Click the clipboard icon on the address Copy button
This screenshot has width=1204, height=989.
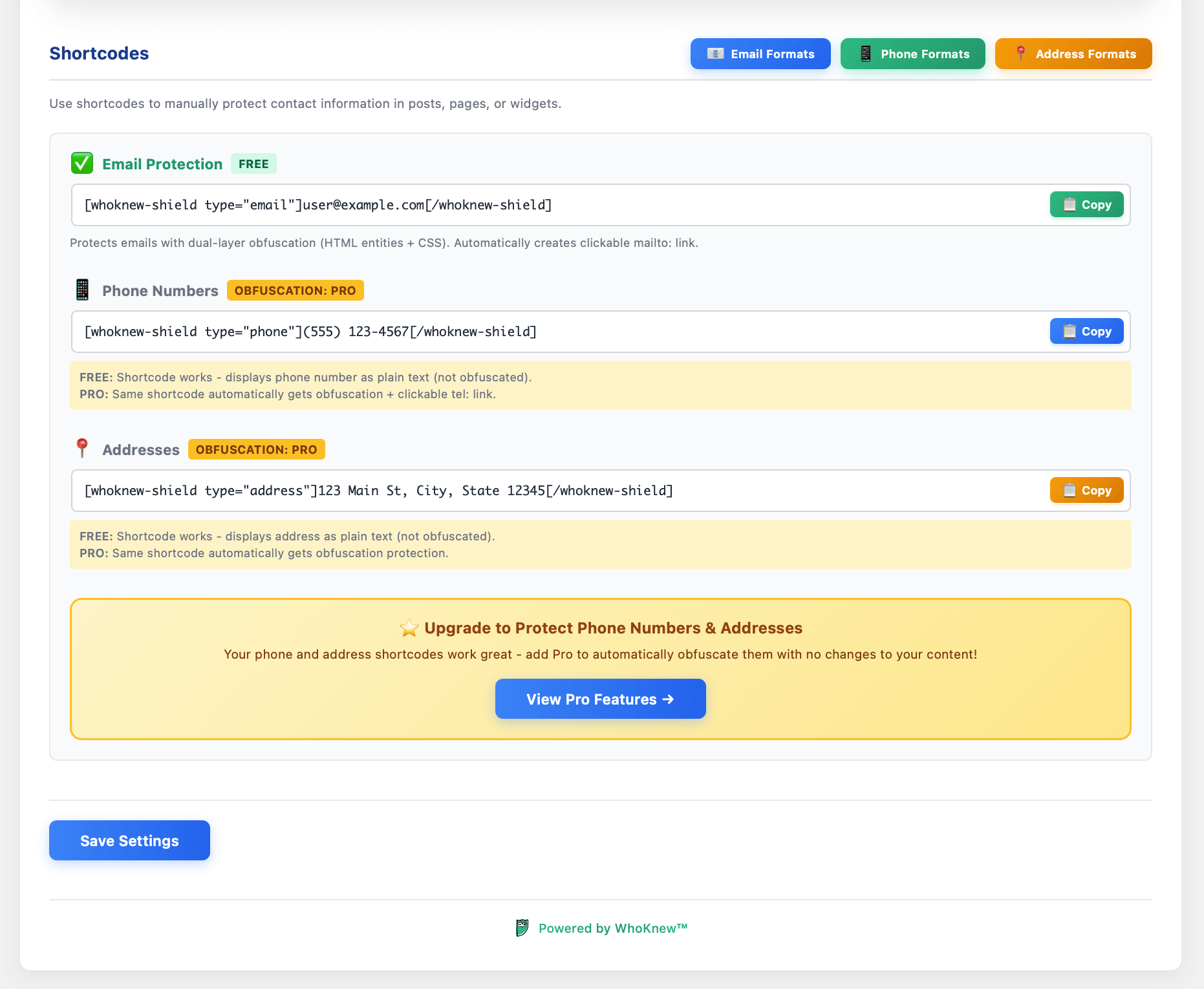point(1070,490)
